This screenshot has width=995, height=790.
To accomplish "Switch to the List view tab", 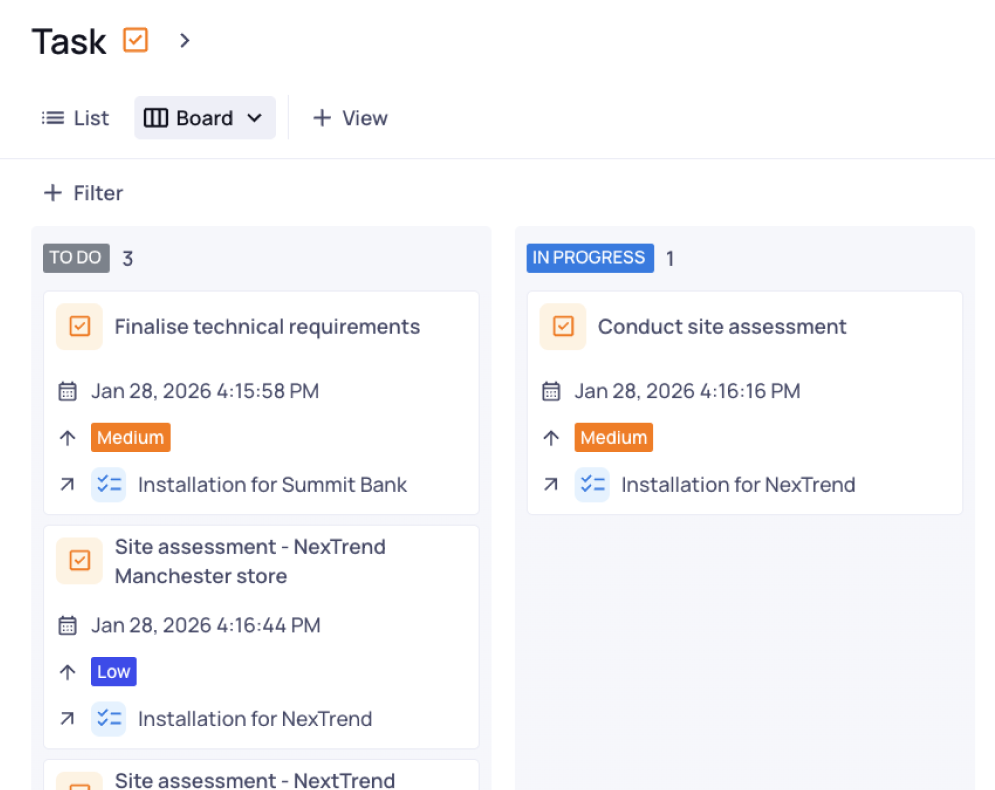I will tap(75, 118).
